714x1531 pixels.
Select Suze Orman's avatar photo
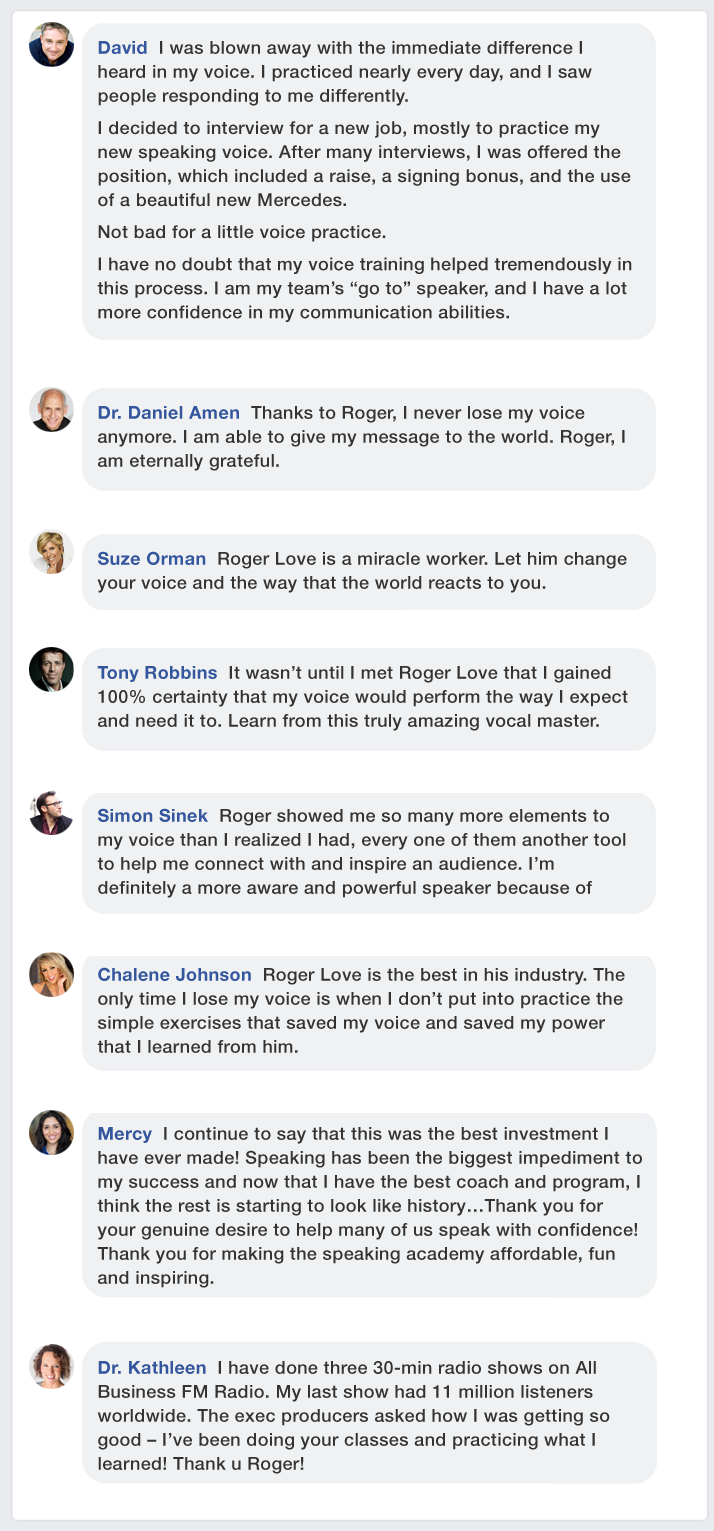point(51,552)
